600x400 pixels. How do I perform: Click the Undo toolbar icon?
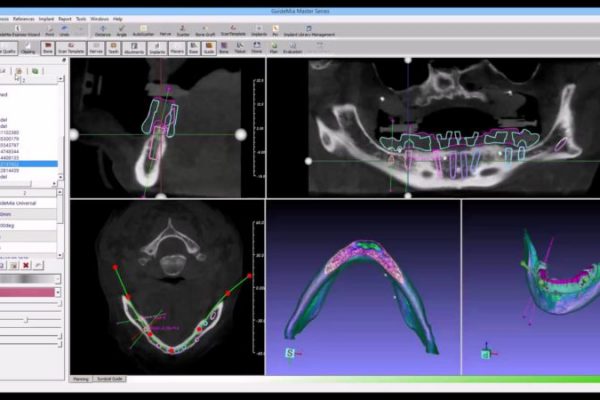[x=64, y=31]
